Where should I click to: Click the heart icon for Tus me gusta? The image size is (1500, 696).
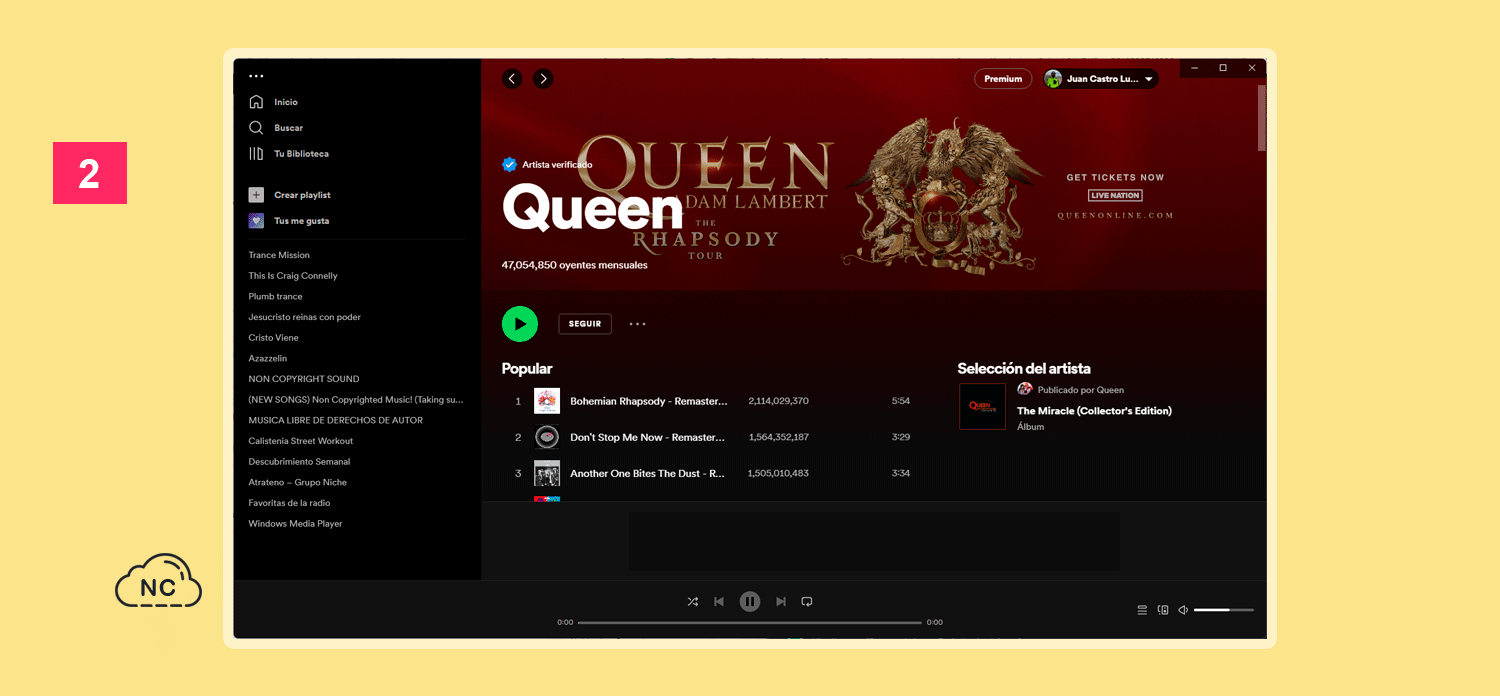coord(256,221)
